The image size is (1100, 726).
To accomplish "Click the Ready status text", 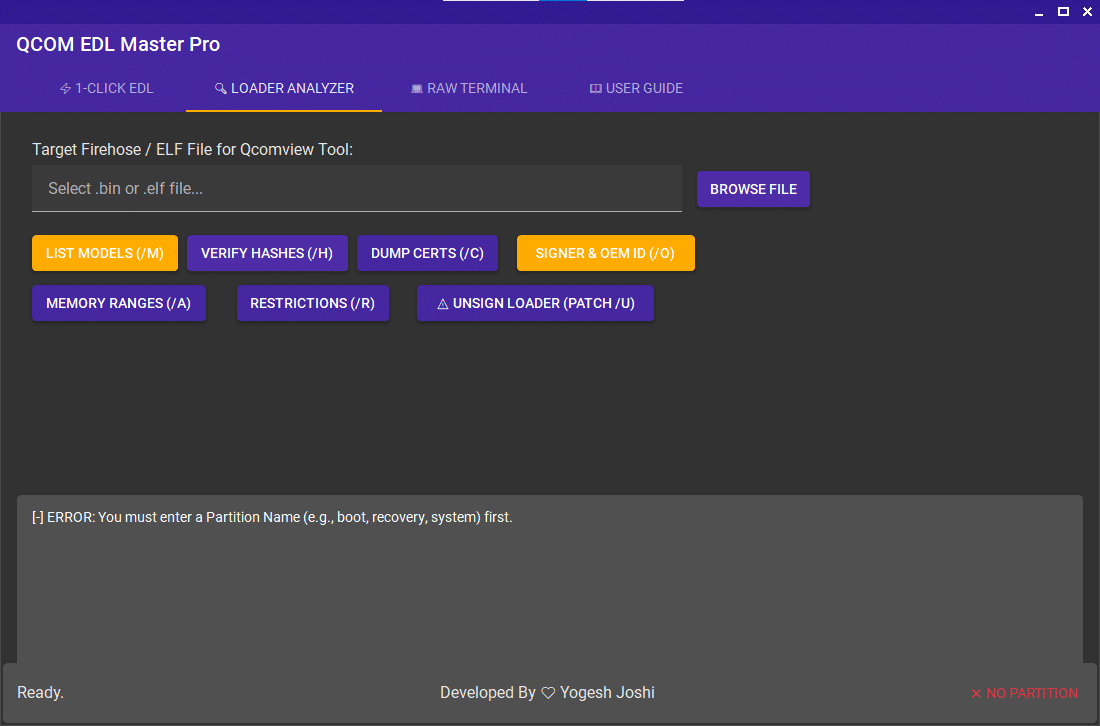I will point(40,693).
